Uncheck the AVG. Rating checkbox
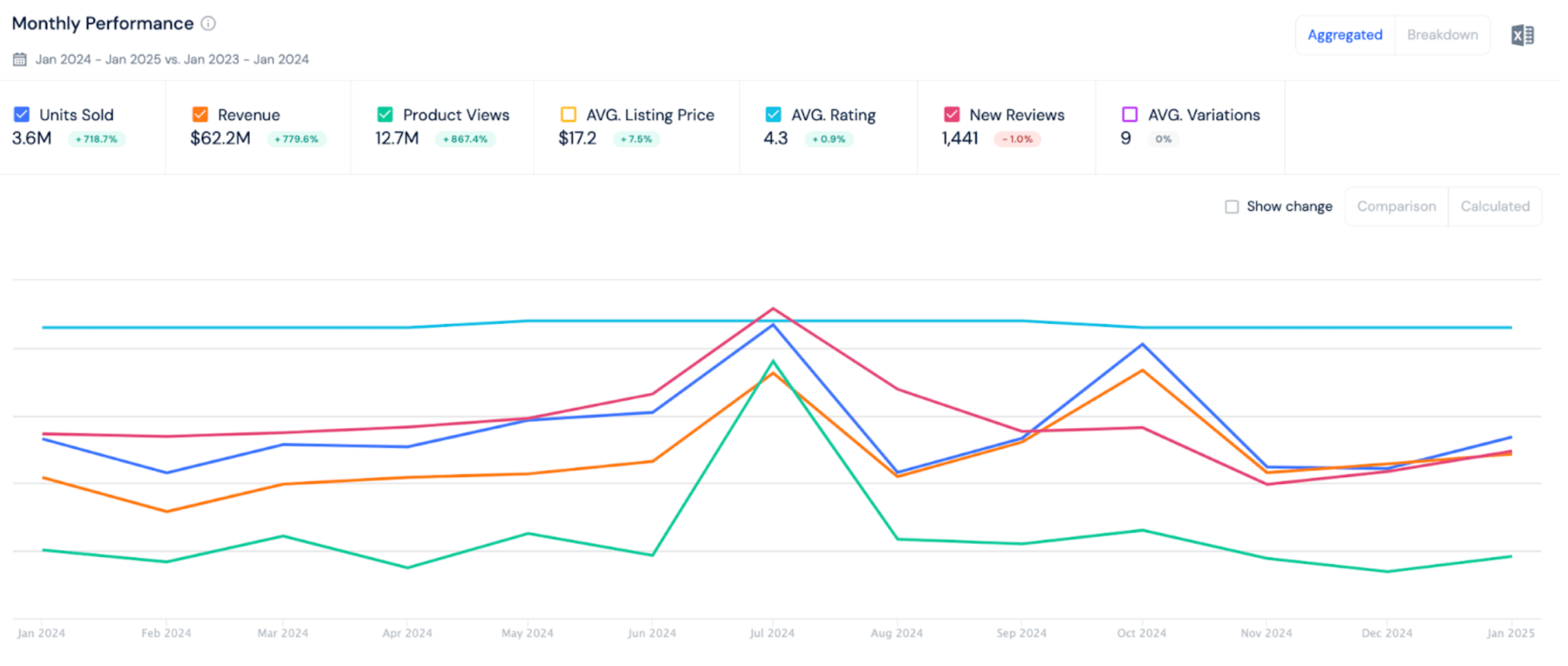The width and height of the screenshot is (1568, 666). [773, 114]
